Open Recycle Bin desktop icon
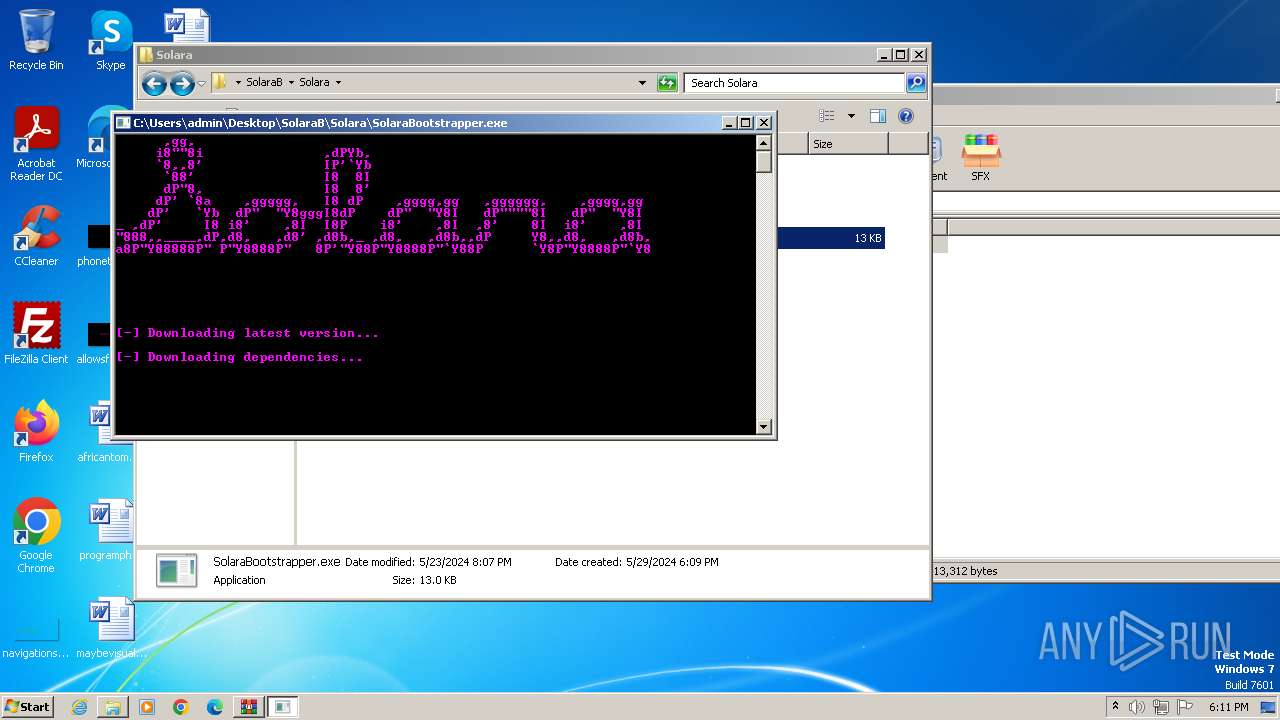 [x=36, y=40]
